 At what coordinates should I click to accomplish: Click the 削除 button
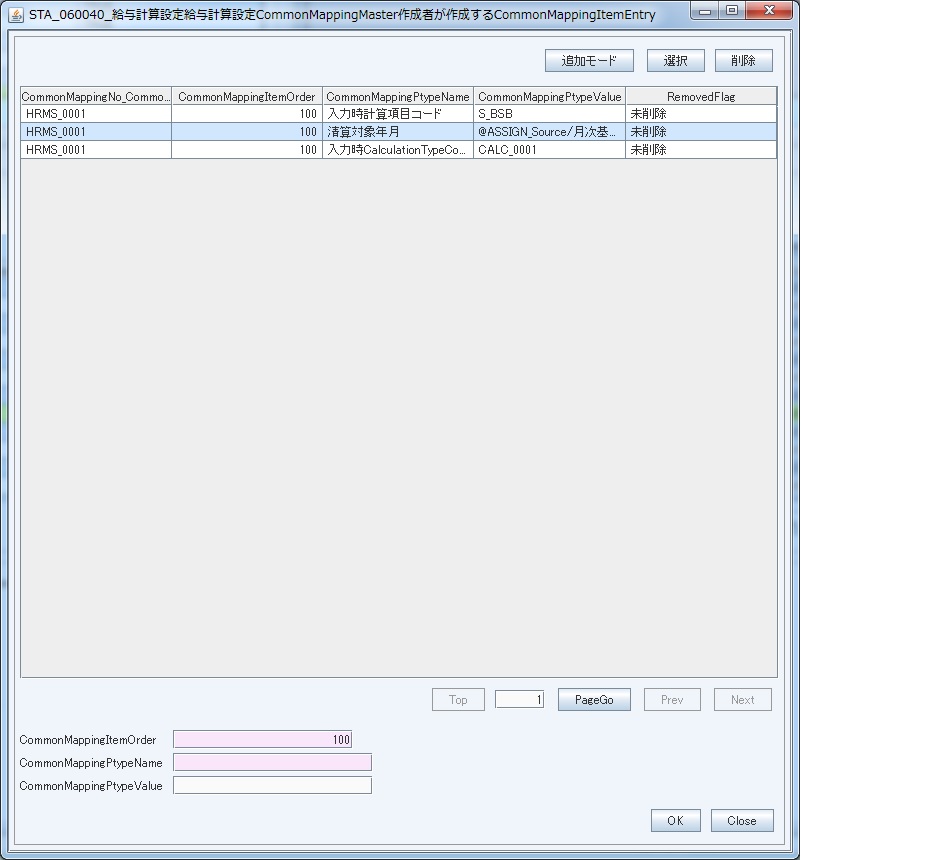(743, 61)
